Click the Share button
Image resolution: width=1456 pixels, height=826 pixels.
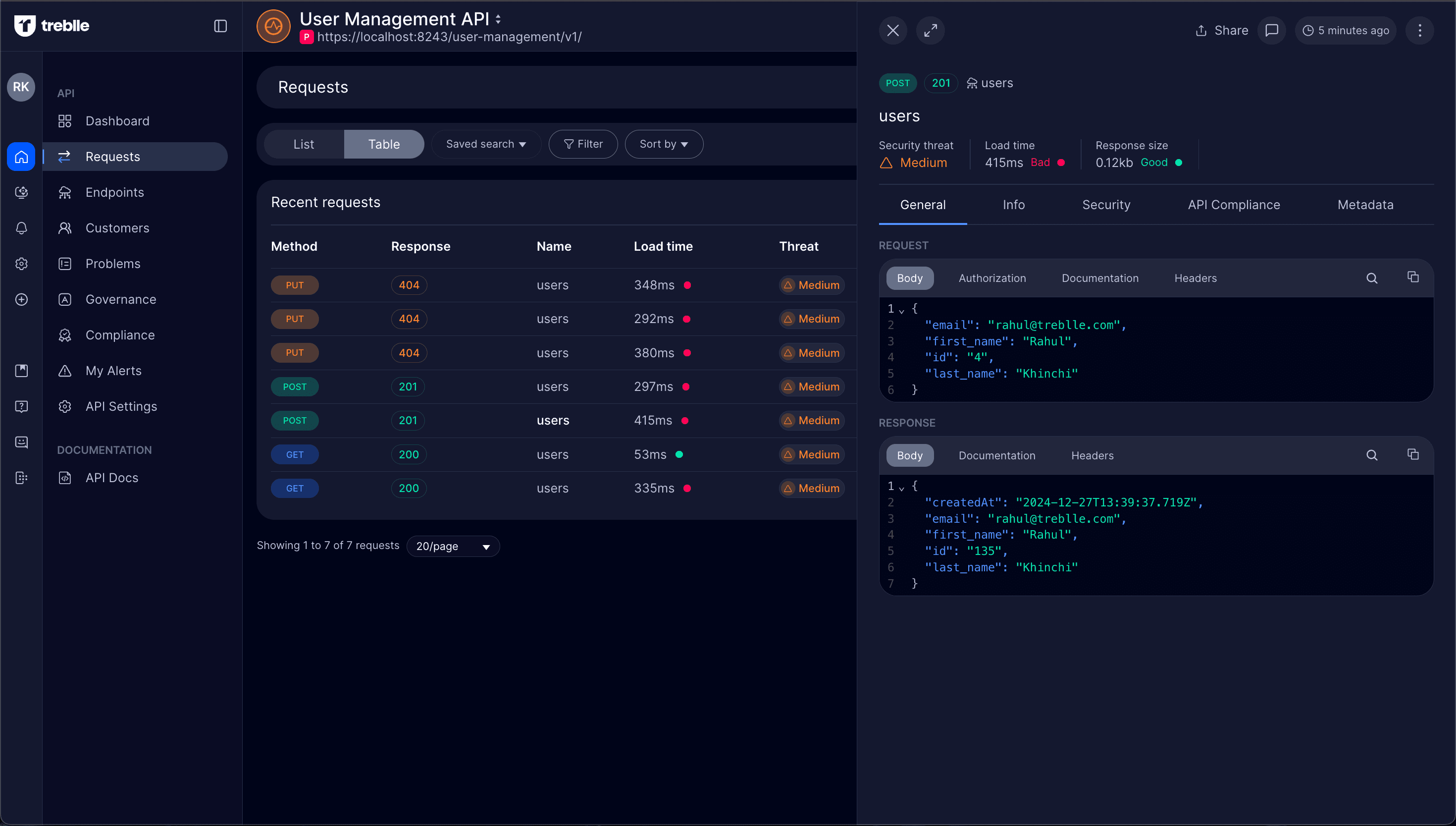(x=1221, y=31)
